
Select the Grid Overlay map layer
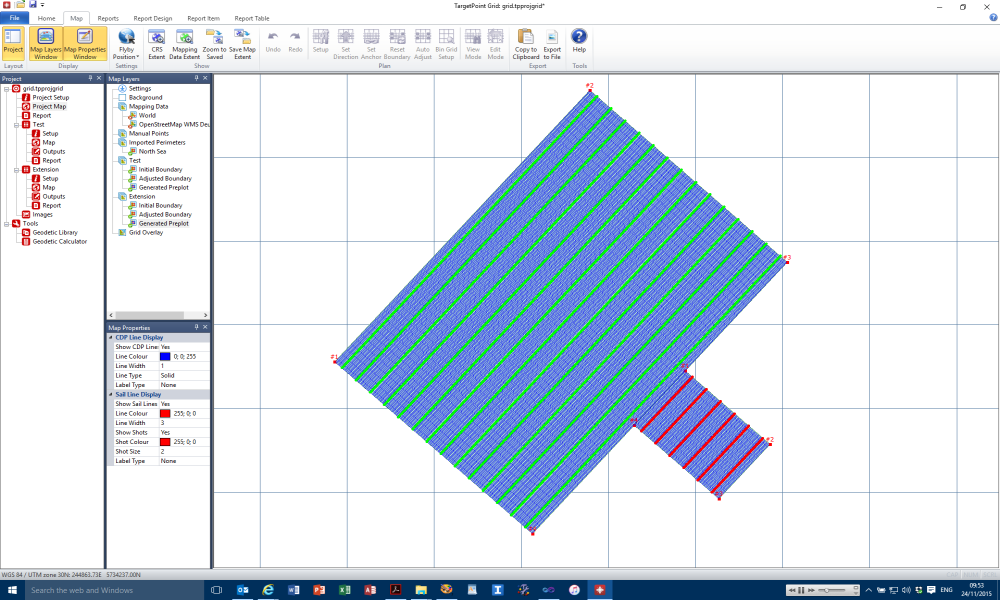pyautogui.click(x=145, y=232)
